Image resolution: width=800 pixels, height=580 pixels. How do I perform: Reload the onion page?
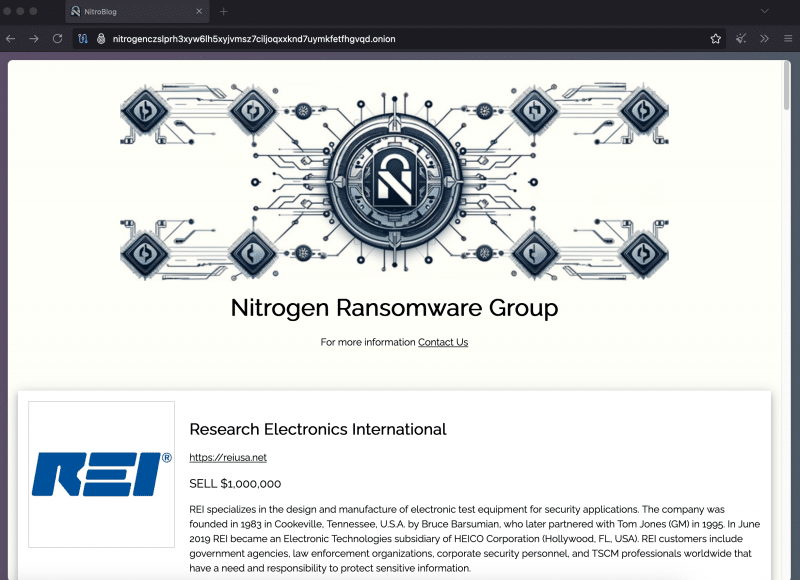[57, 39]
